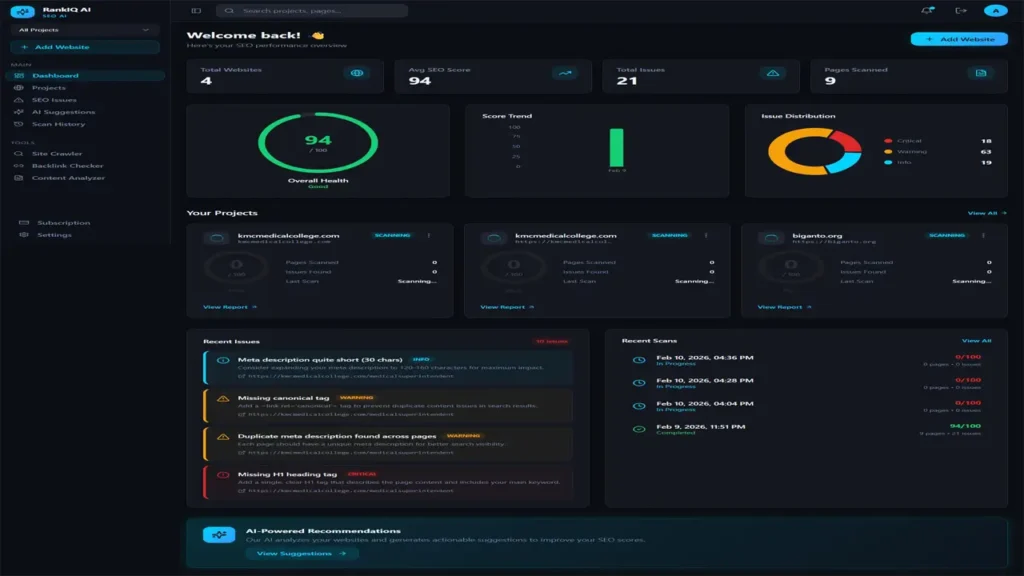Viewport: 1024px width, 576px height.
Task: Click the globe icon on Total Websites card
Action: pos(357,73)
